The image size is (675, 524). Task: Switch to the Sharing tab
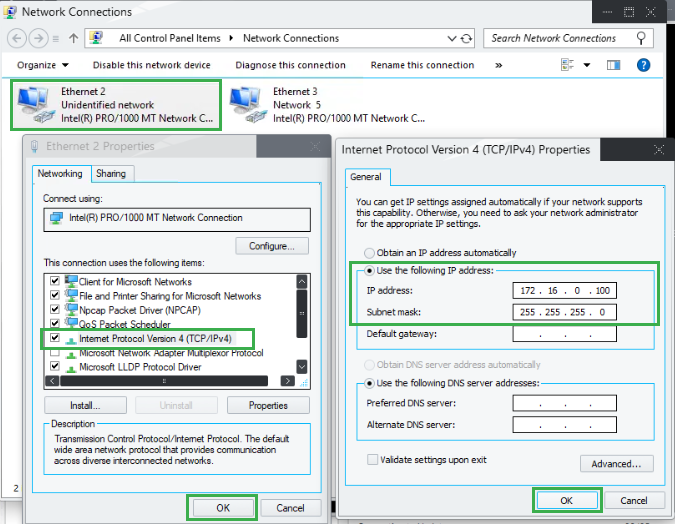111,174
